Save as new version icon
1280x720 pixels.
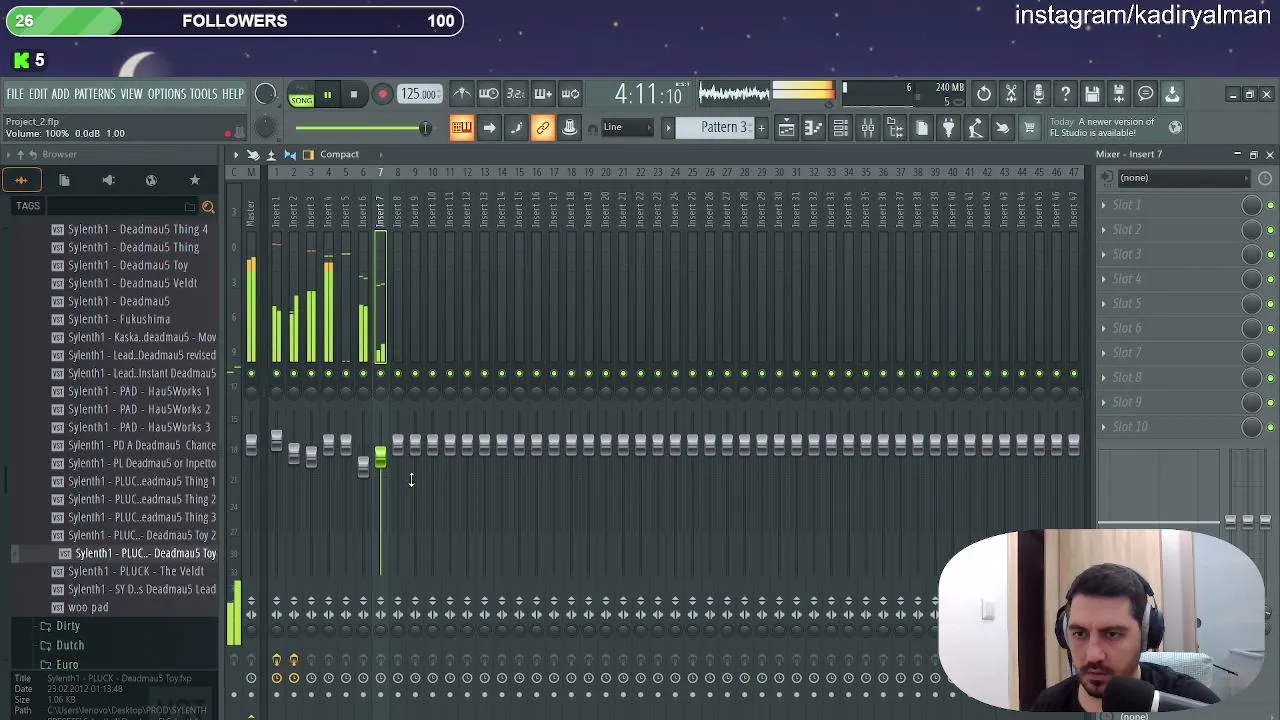coord(1119,94)
